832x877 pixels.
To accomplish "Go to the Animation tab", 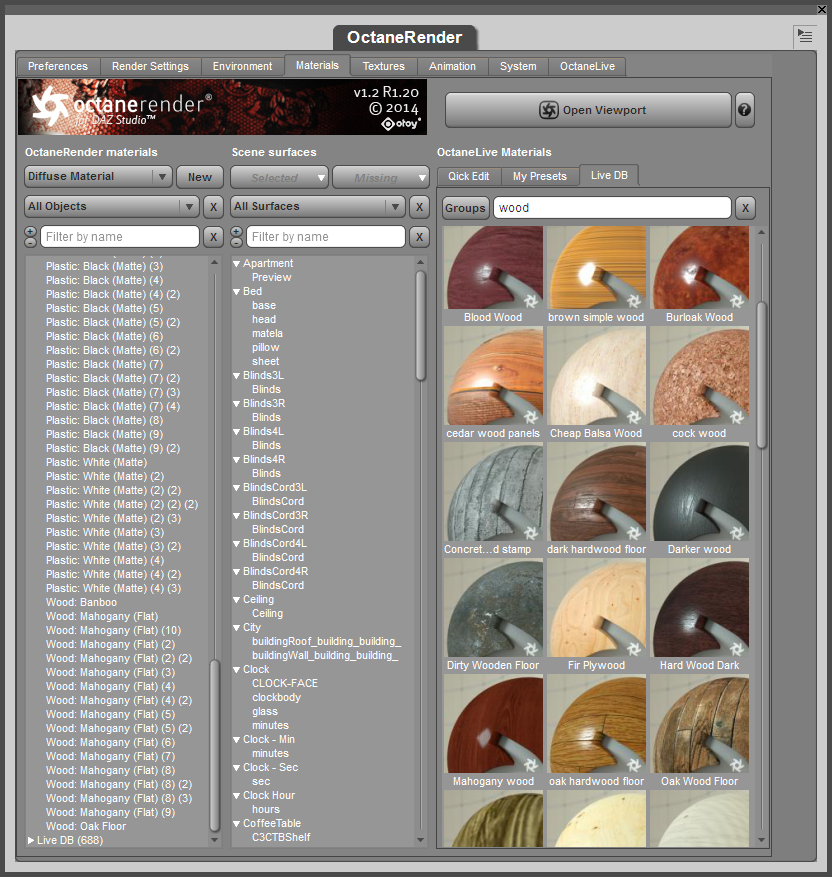I will pos(452,66).
